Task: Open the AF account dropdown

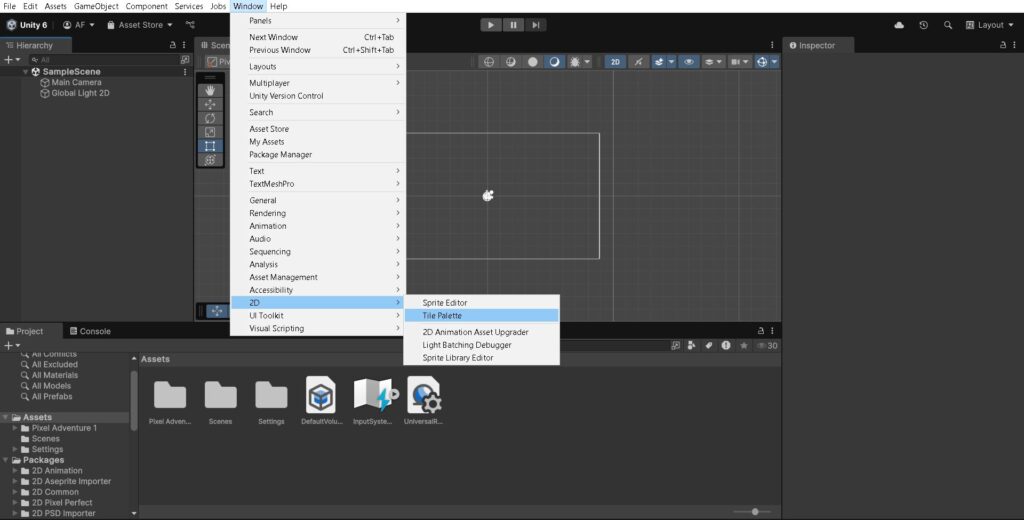Action: (x=78, y=25)
